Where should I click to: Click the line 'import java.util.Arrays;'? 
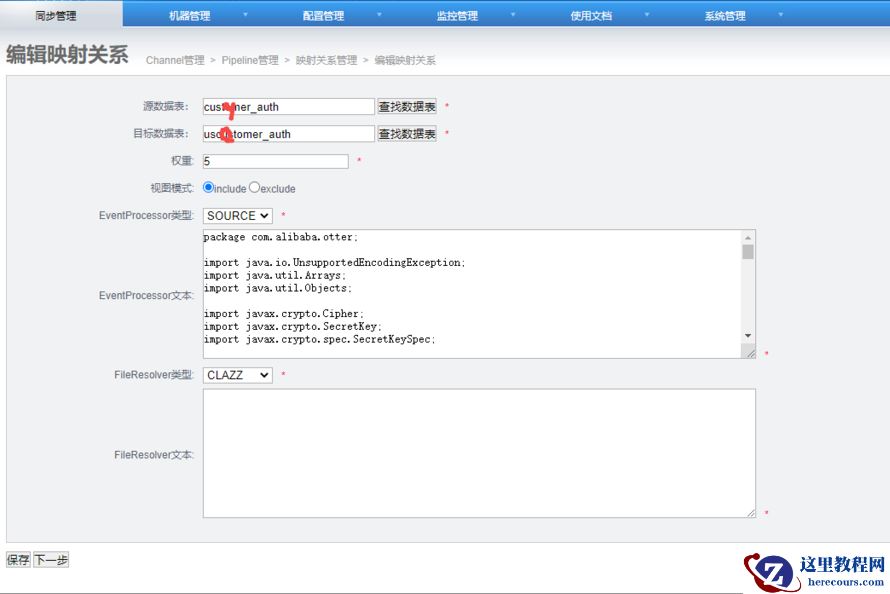pyautogui.click(x=275, y=276)
